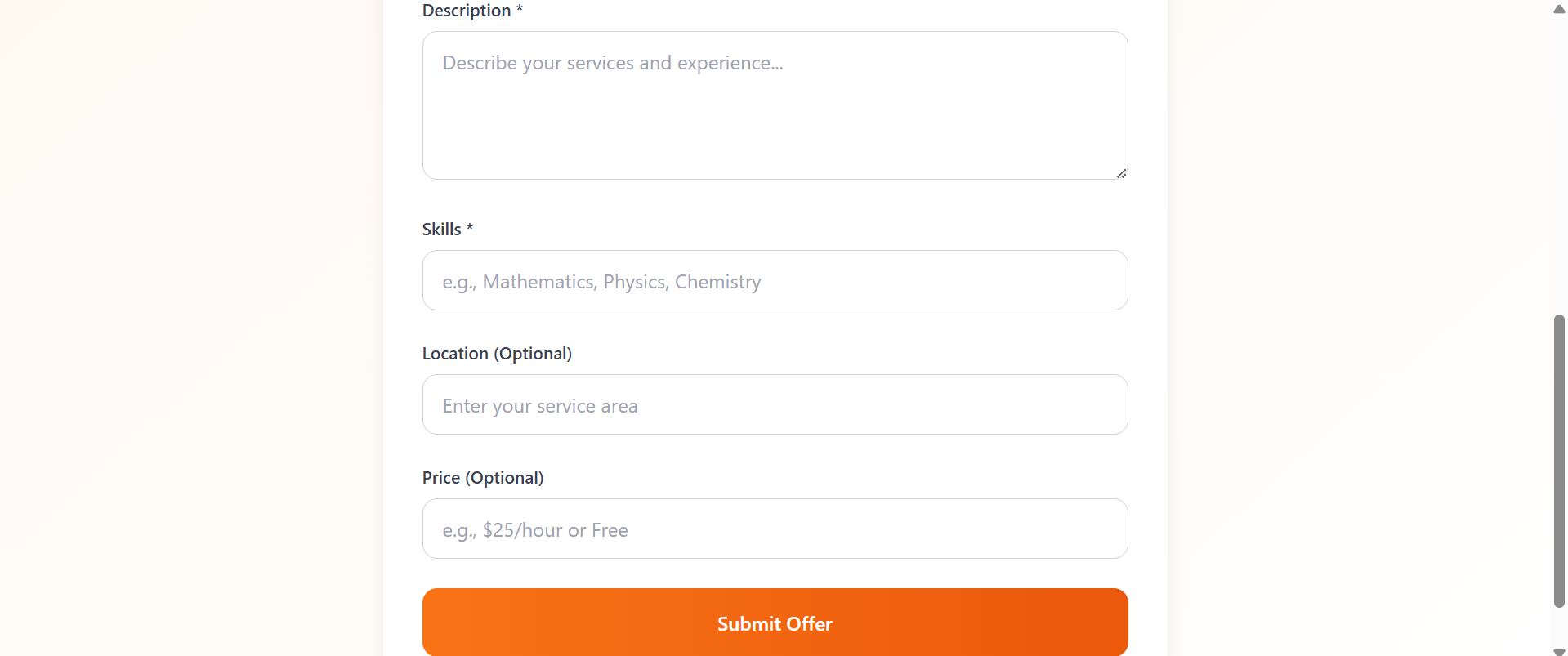Click the asterisk beside the Description label

520,10
